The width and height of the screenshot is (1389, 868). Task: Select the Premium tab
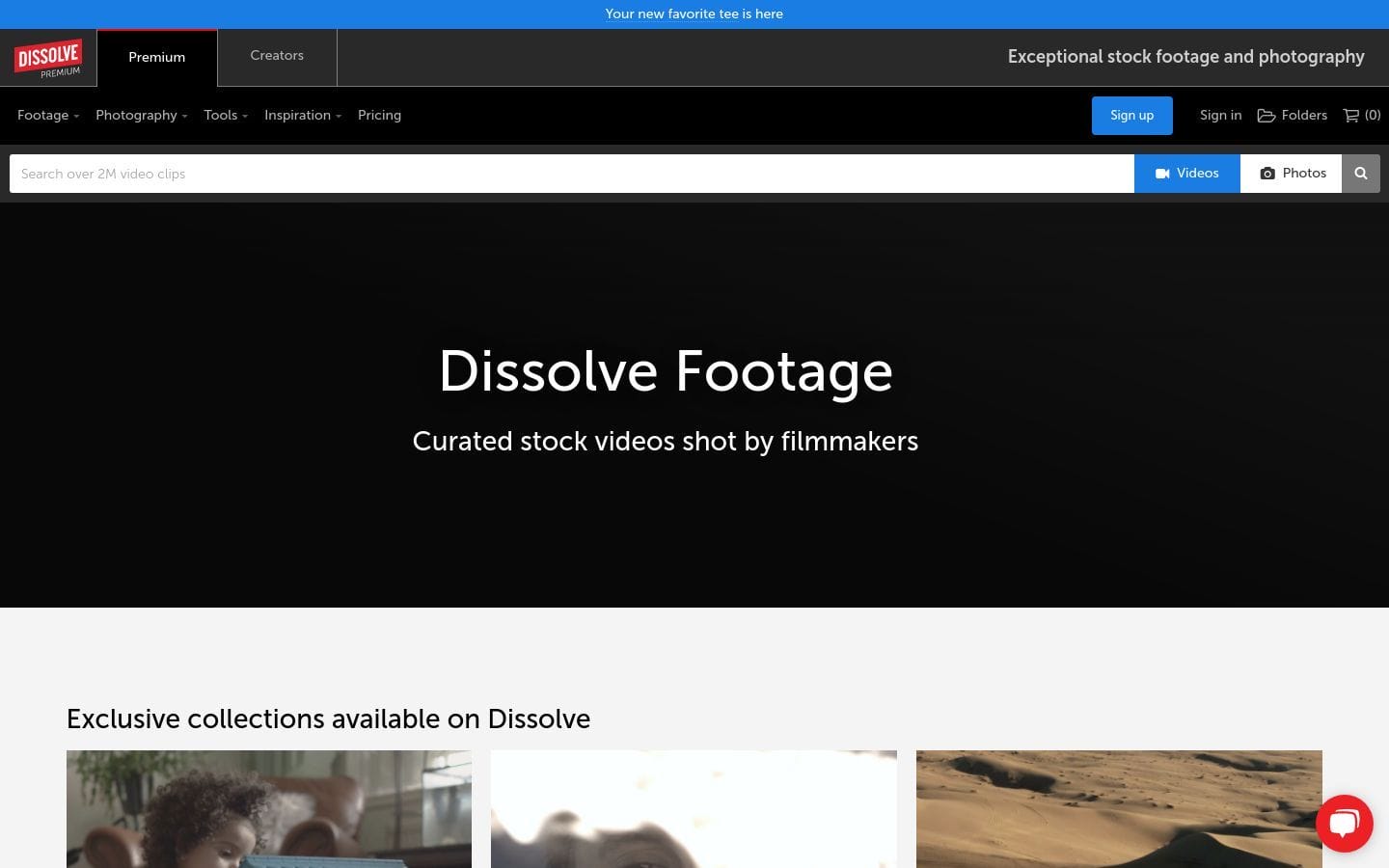tap(156, 57)
